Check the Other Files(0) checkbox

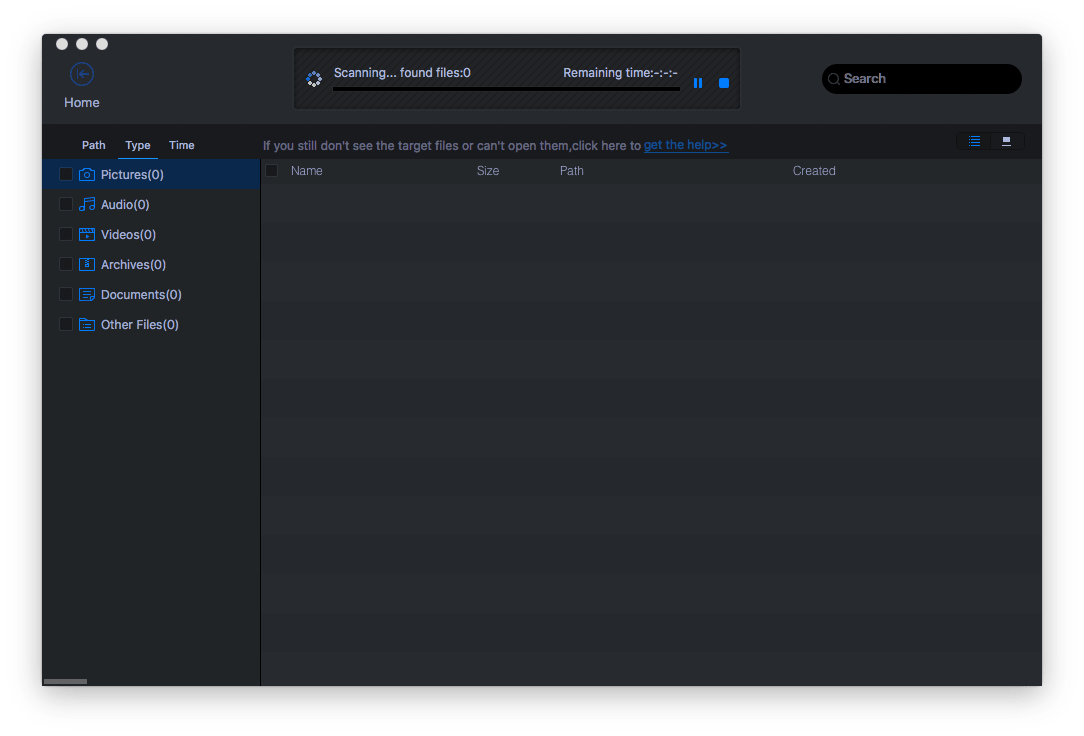pos(66,325)
